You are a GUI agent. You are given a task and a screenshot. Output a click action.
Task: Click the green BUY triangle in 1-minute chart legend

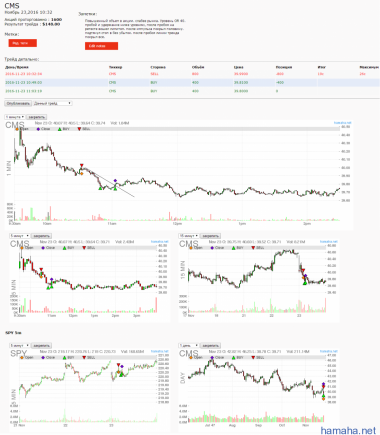coord(60,129)
